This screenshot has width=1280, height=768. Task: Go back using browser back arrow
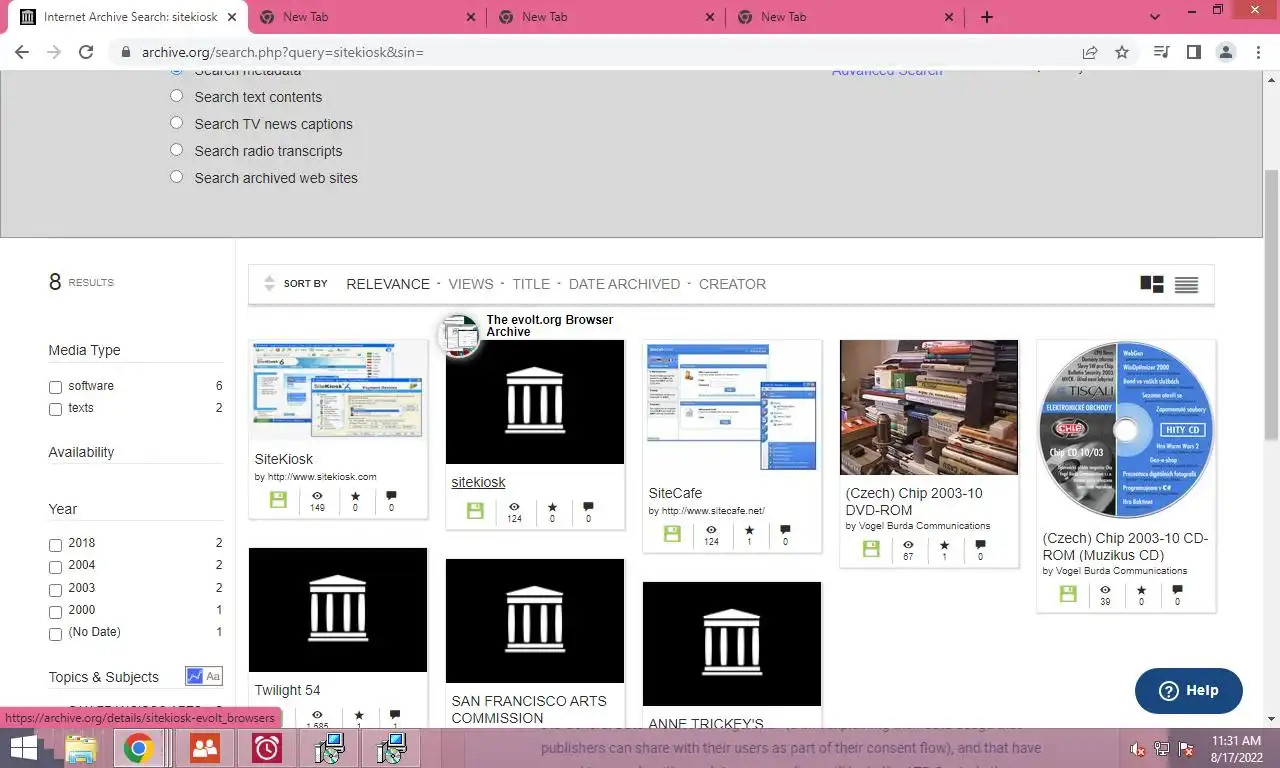[22, 52]
